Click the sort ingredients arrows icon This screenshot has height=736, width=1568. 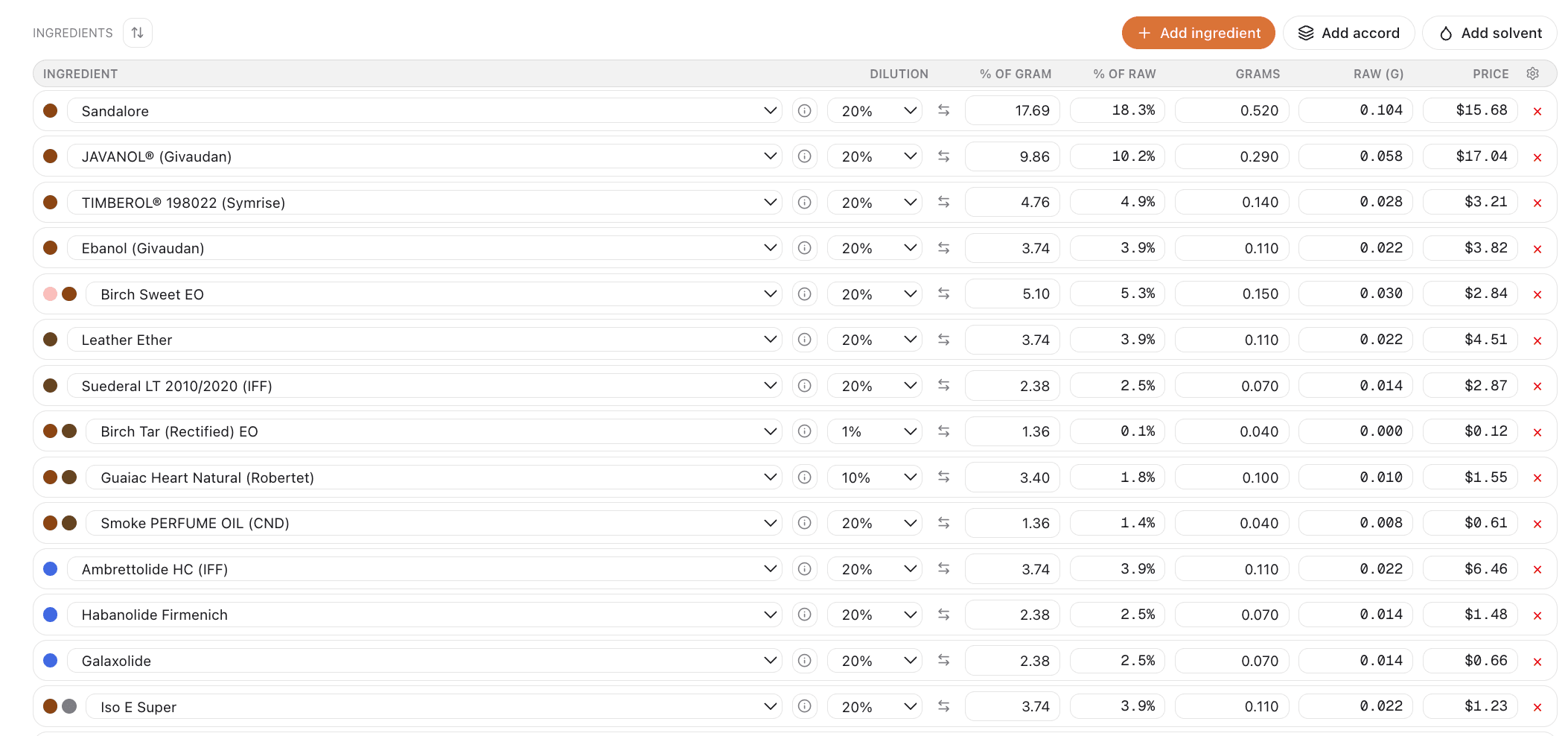(138, 33)
